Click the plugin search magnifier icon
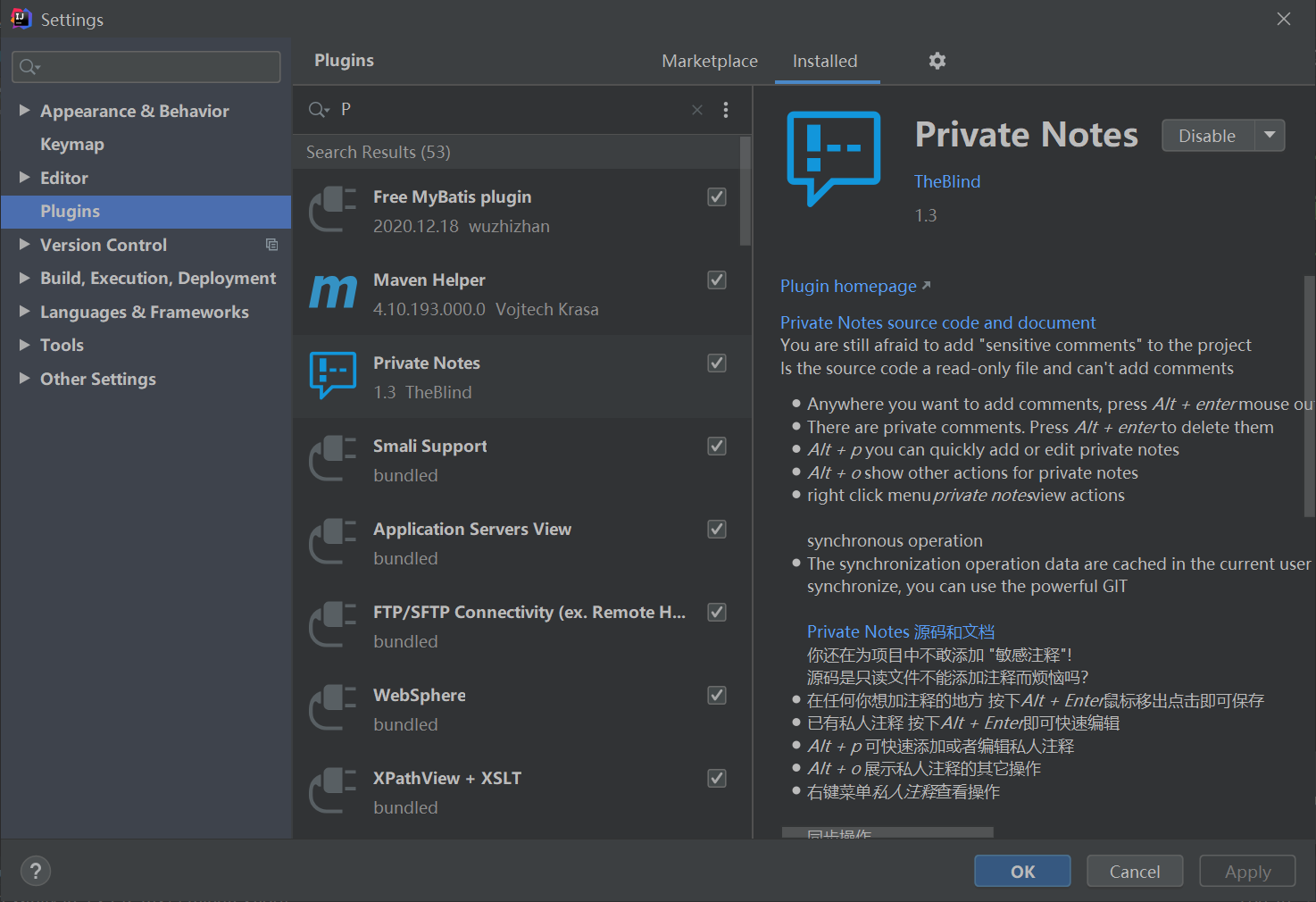1316x902 pixels. pos(319,110)
